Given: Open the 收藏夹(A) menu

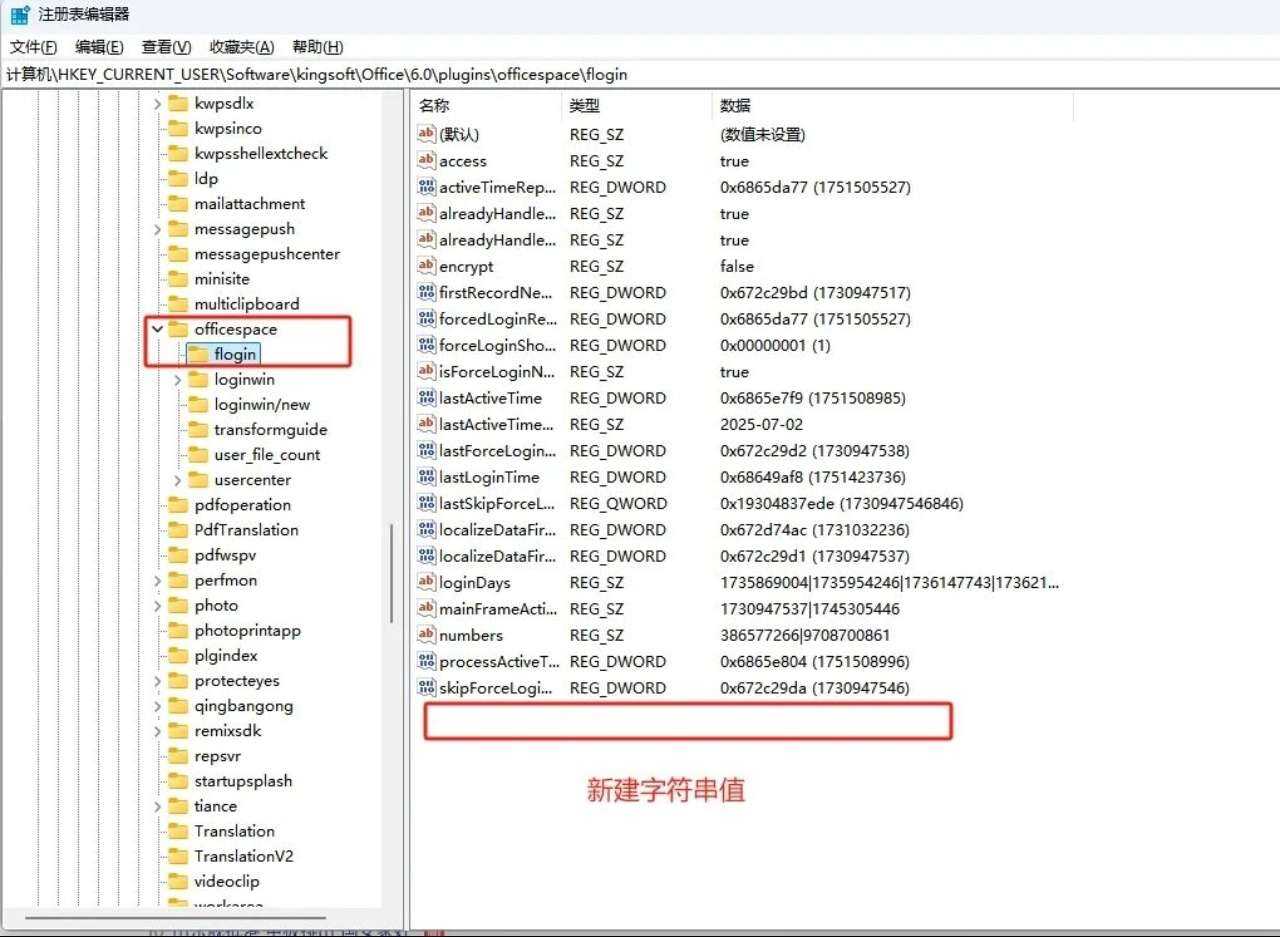Looking at the screenshot, I should pos(241,47).
